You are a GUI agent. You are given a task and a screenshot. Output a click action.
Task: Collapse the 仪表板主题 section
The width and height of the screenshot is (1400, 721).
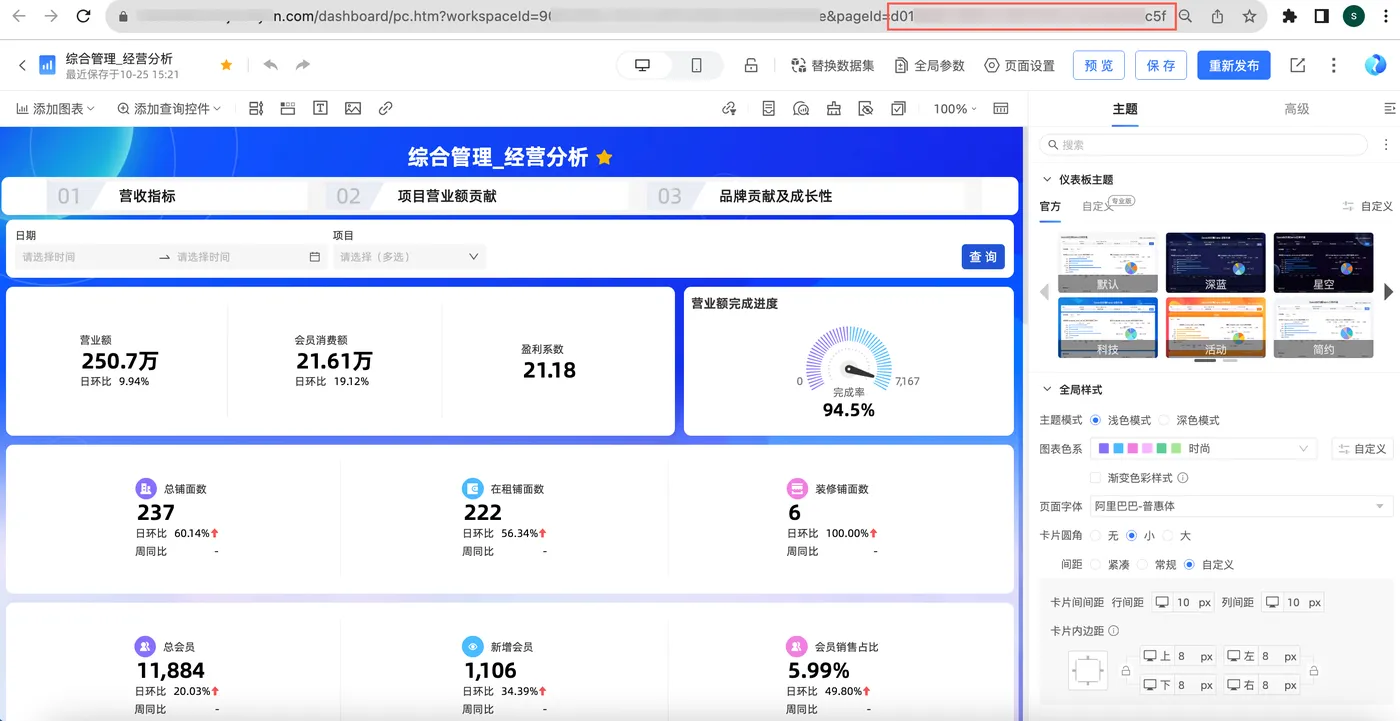point(1047,180)
